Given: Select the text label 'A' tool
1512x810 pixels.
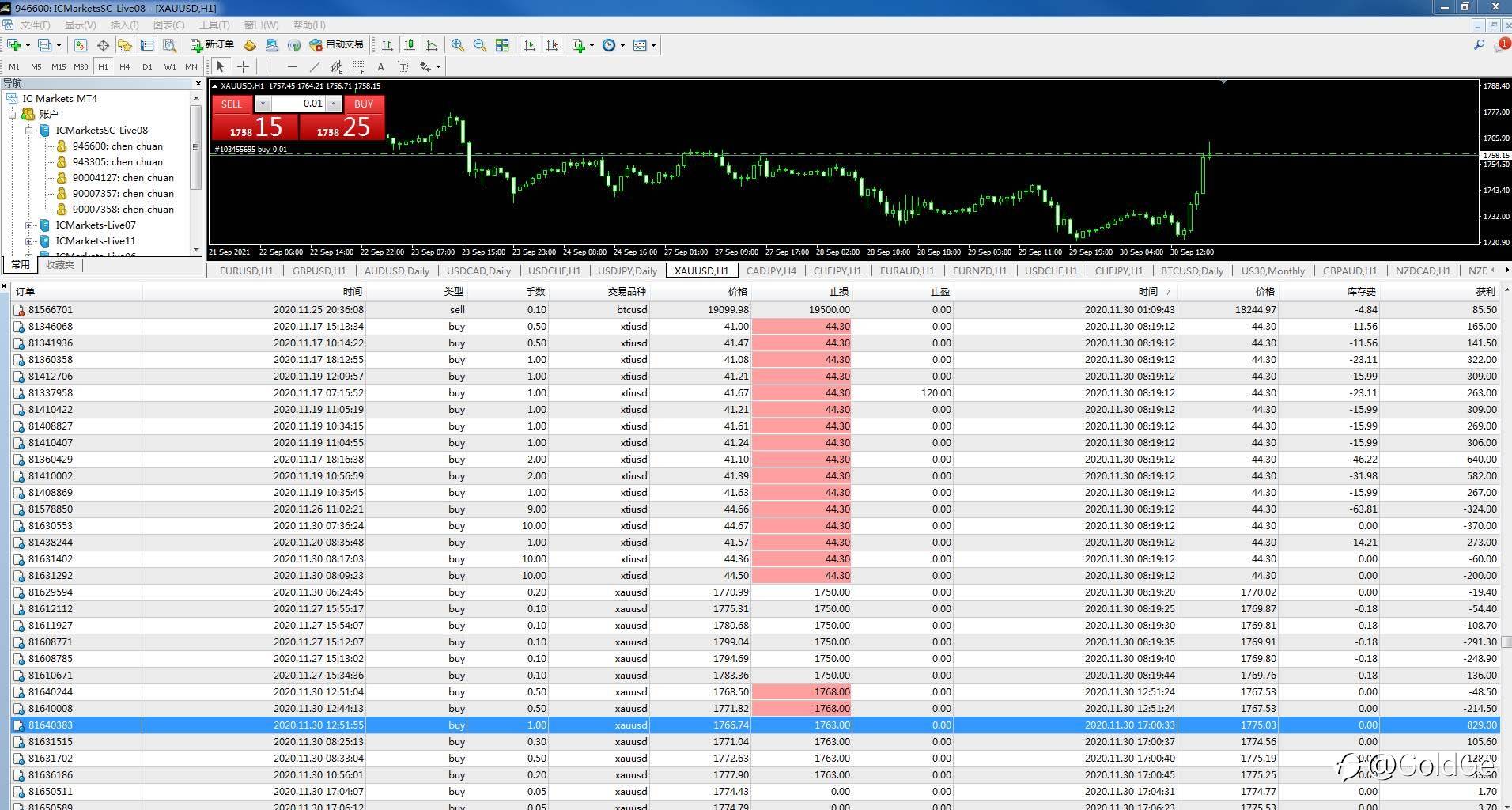Looking at the screenshot, I should 380,66.
